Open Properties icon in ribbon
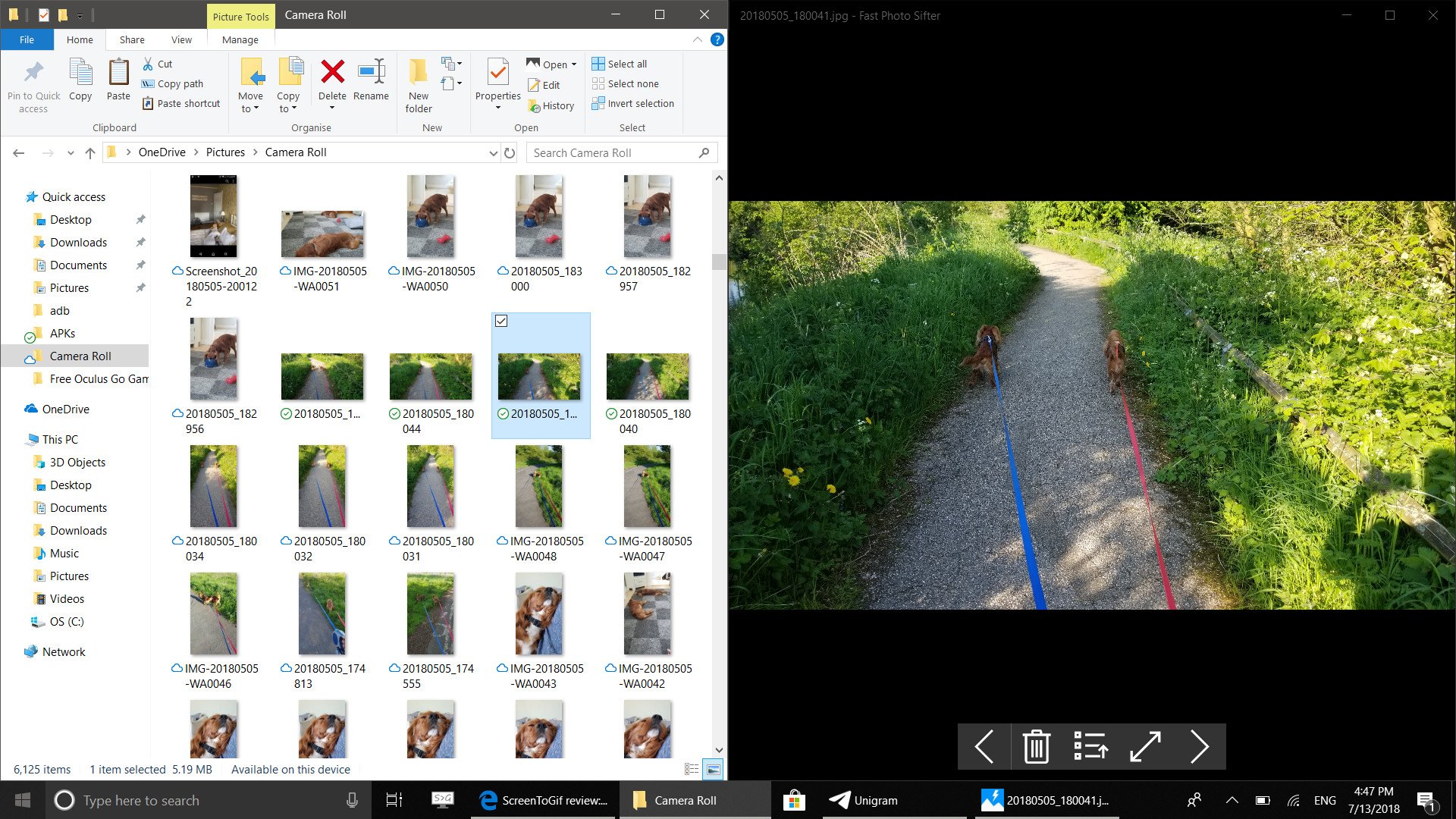 click(x=497, y=73)
